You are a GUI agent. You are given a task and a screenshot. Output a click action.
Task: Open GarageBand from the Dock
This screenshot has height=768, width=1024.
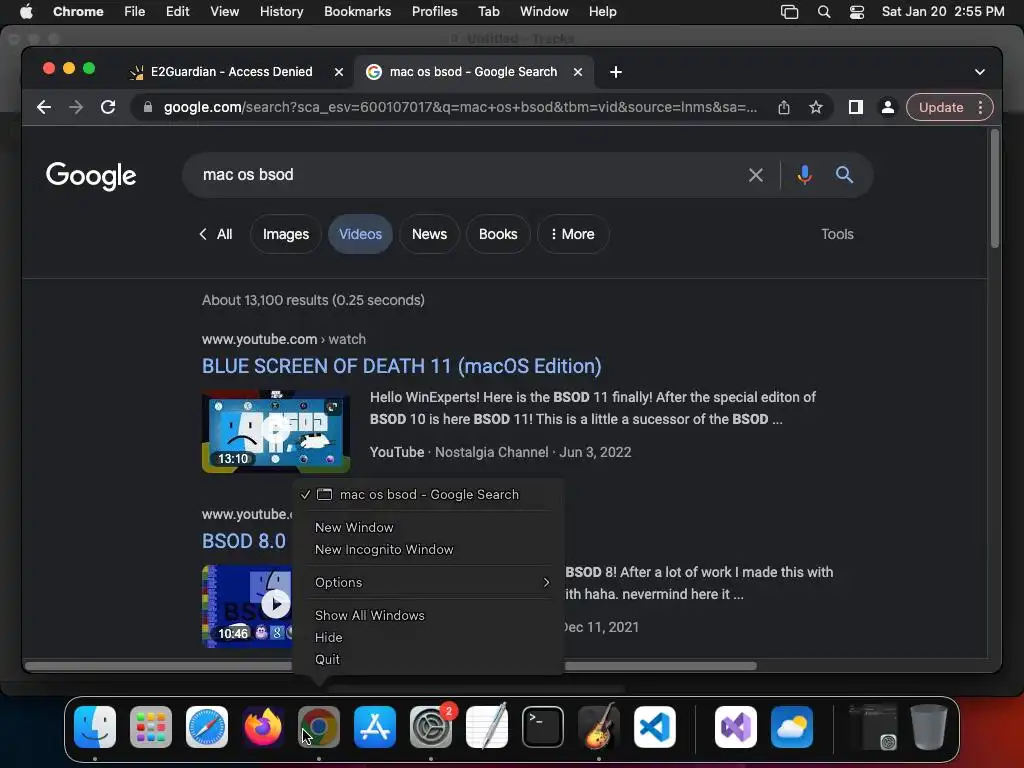click(x=599, y=726)
